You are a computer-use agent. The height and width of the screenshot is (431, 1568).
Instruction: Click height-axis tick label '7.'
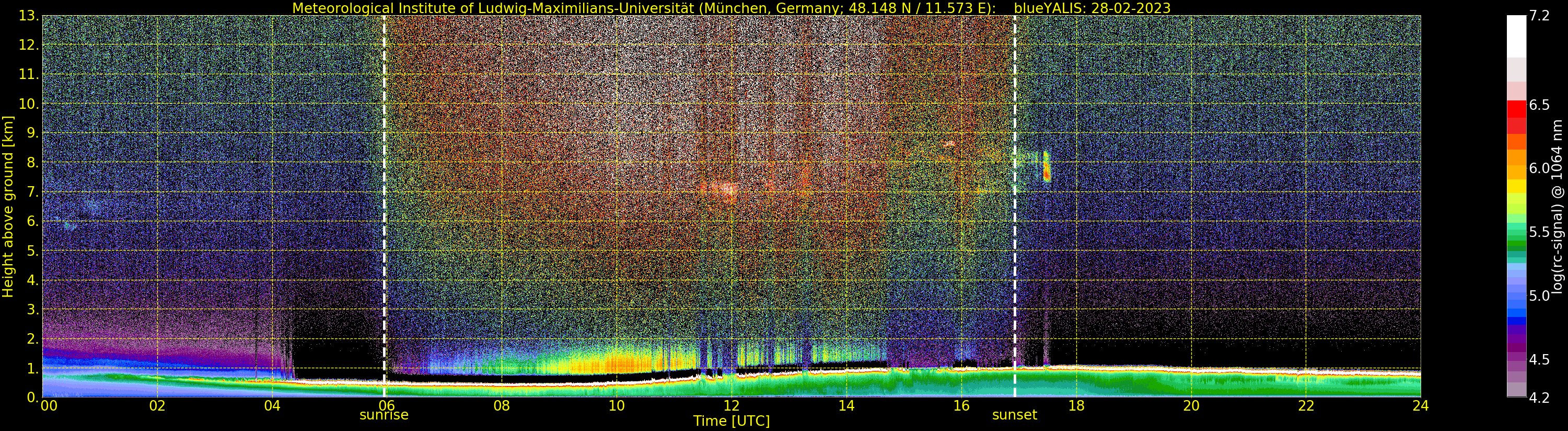click(33, 192)
